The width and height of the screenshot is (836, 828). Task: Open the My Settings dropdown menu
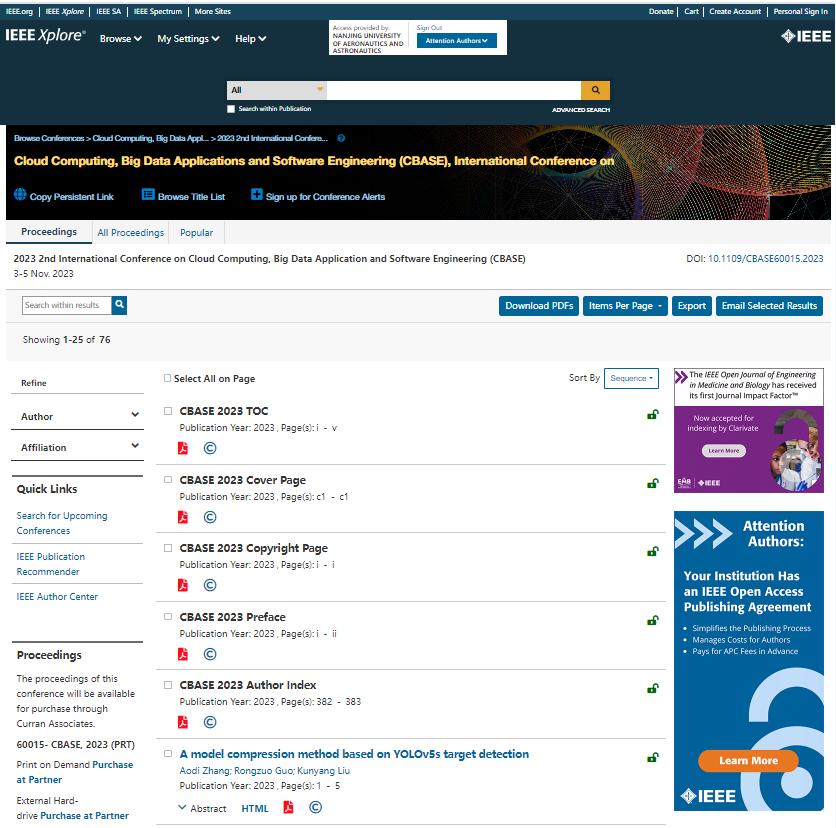(188, 38)
